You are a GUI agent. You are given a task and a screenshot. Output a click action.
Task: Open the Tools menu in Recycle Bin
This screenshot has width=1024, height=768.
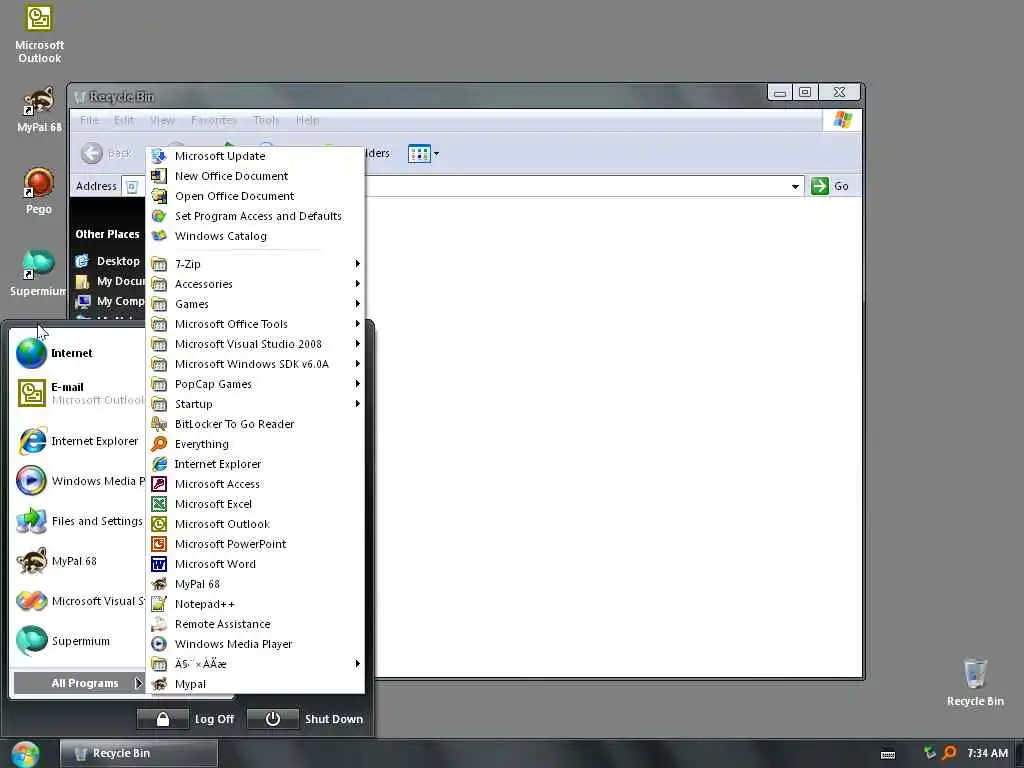[x=266, y=120]
